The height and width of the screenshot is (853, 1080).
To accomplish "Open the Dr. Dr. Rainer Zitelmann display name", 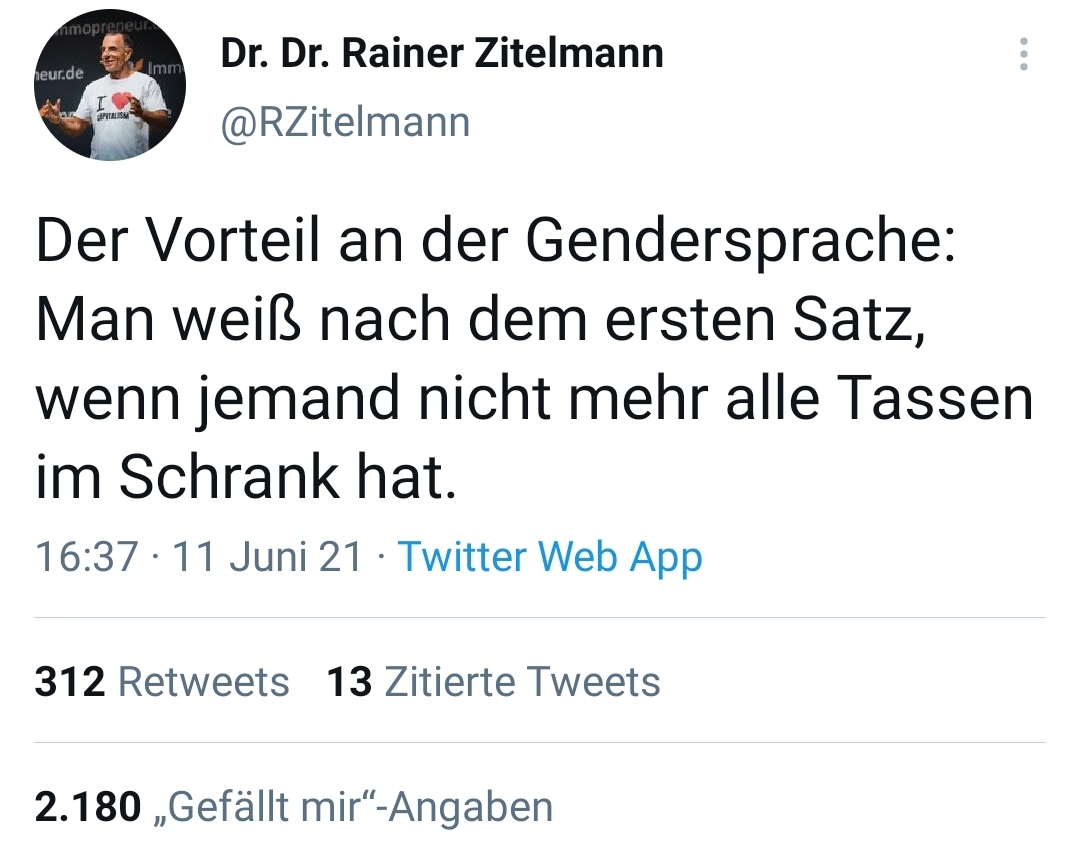I will point(441,53).
